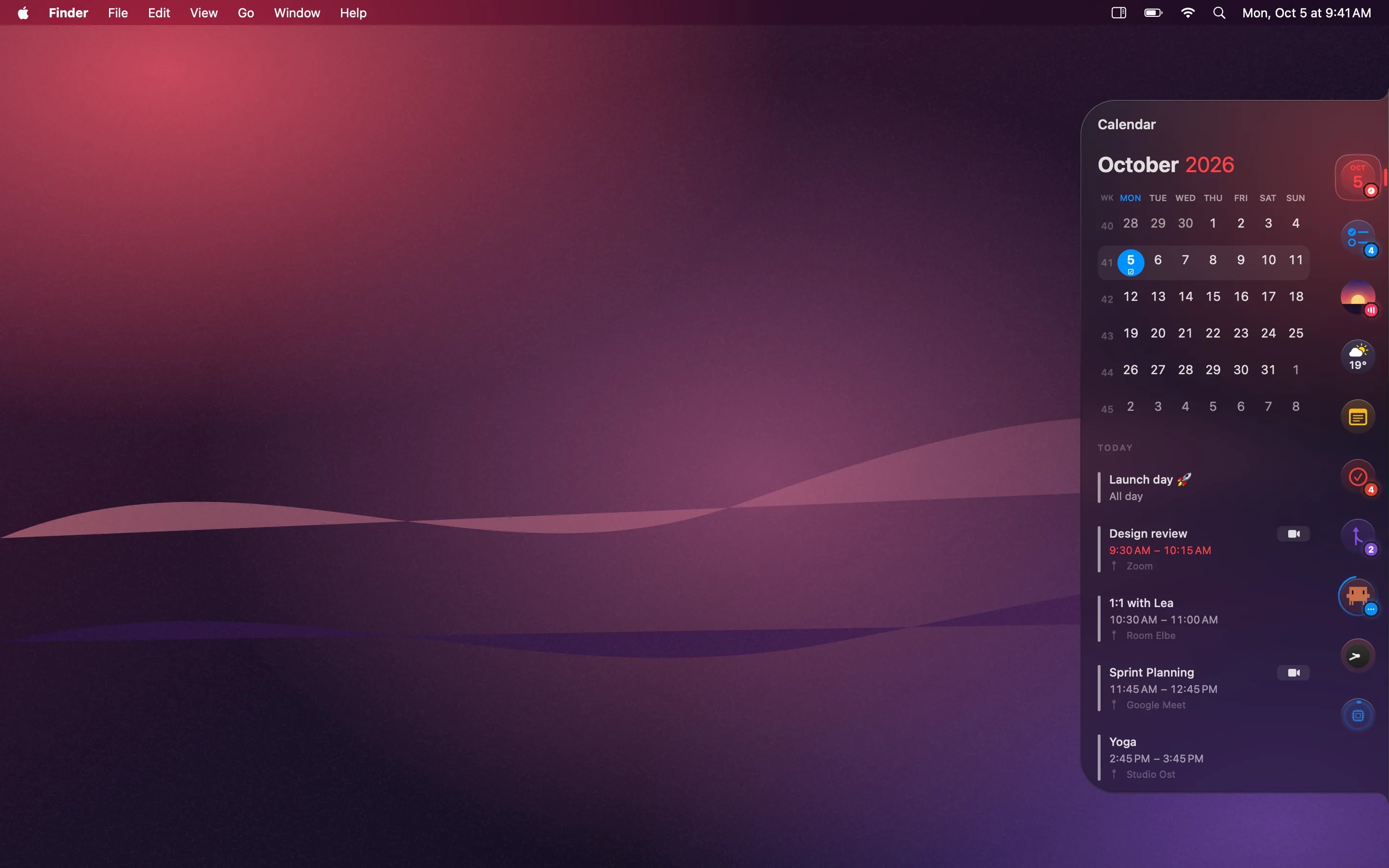Open the sunset album art music widget
This screenshot has width=1389, height=868.
tap(1358, 298)
